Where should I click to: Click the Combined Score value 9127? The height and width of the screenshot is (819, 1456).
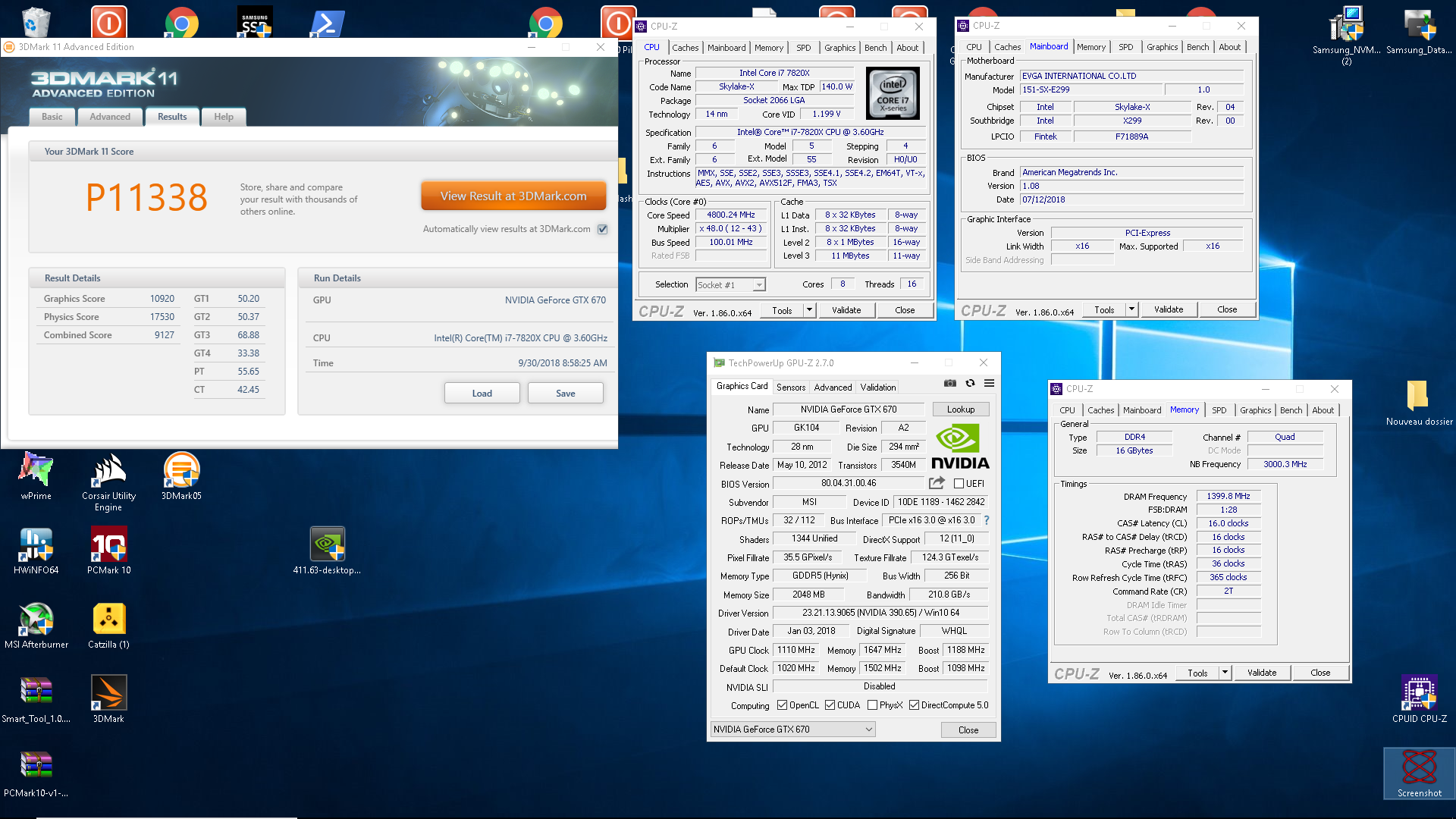(x=165, y=335)
